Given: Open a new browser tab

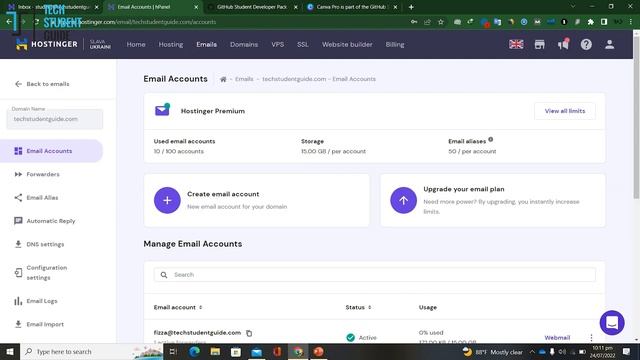Looking at the screenshot, I should click(411, 7).
